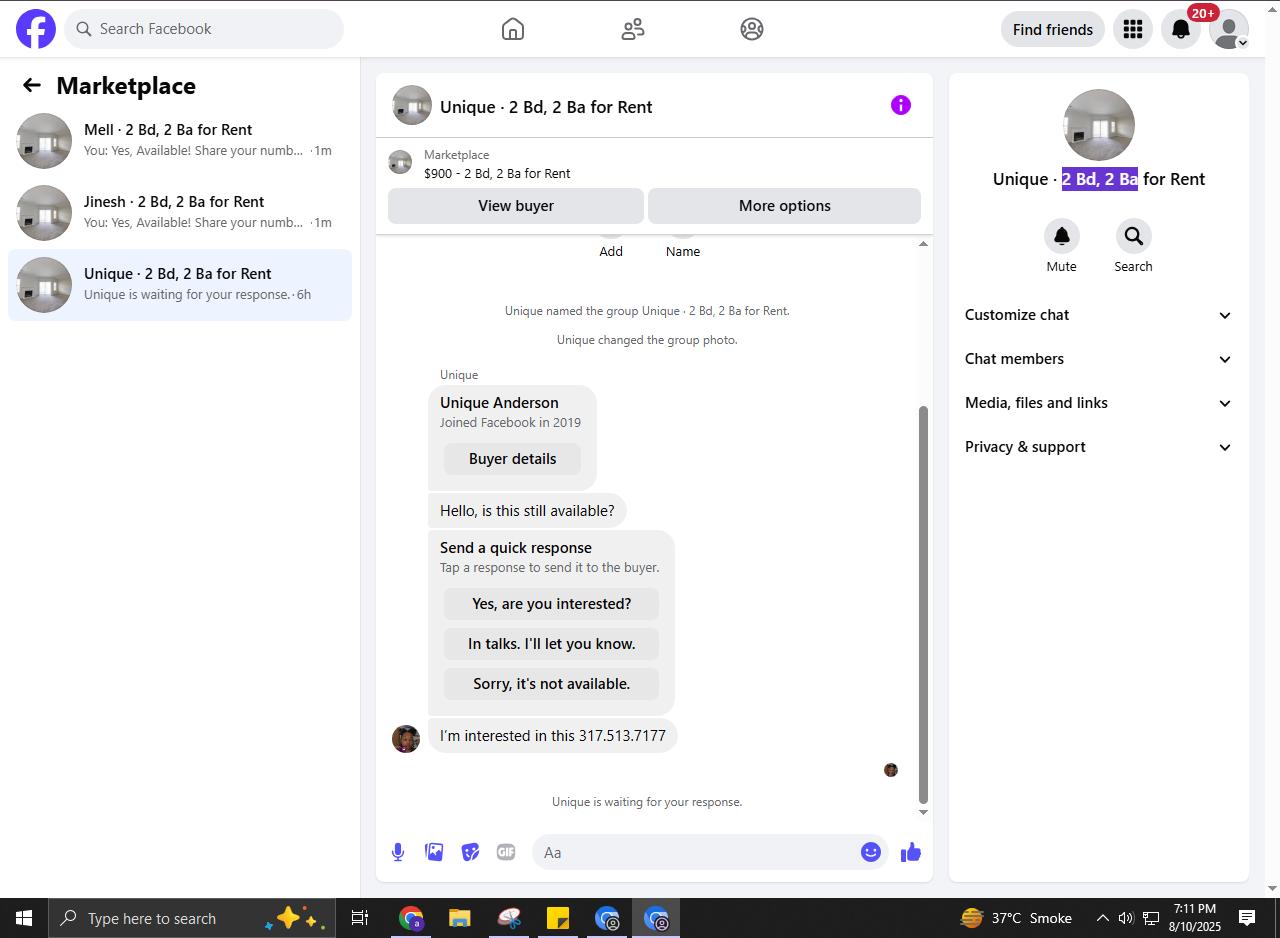Open the account profile avatar menu

[x=1229, y=29]
